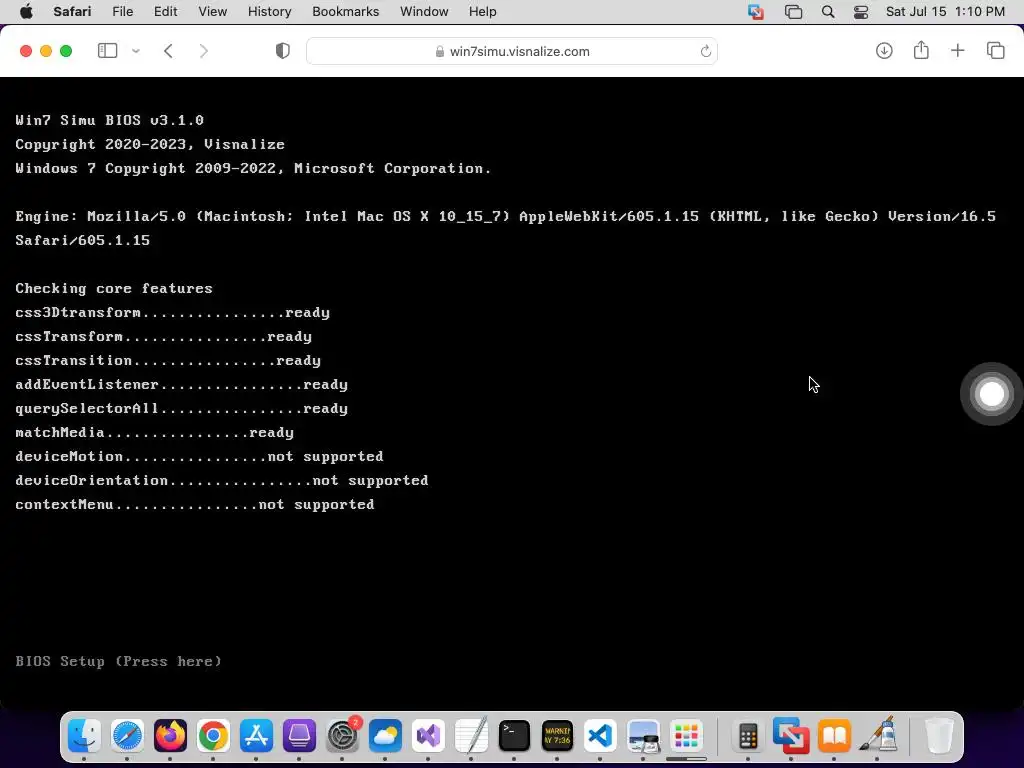Image resolution: width=1024 pixels, height=768 pixels.
Task: Open the Weather app from the Dock
Action: [x=385, y=736]
